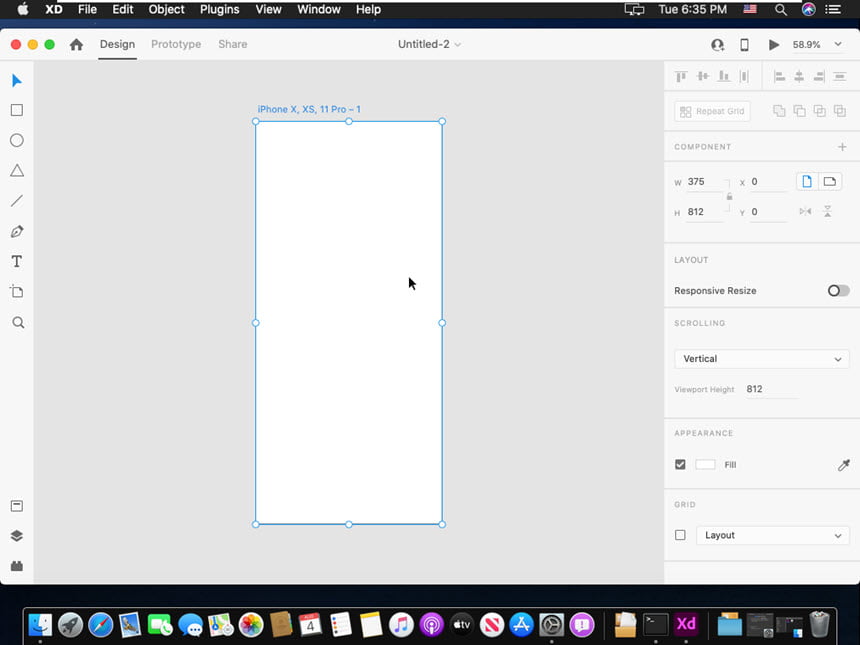The width and height of the screenshot is (860, 645).
Task: Click the flip horizontally icon
Action: 805,212
